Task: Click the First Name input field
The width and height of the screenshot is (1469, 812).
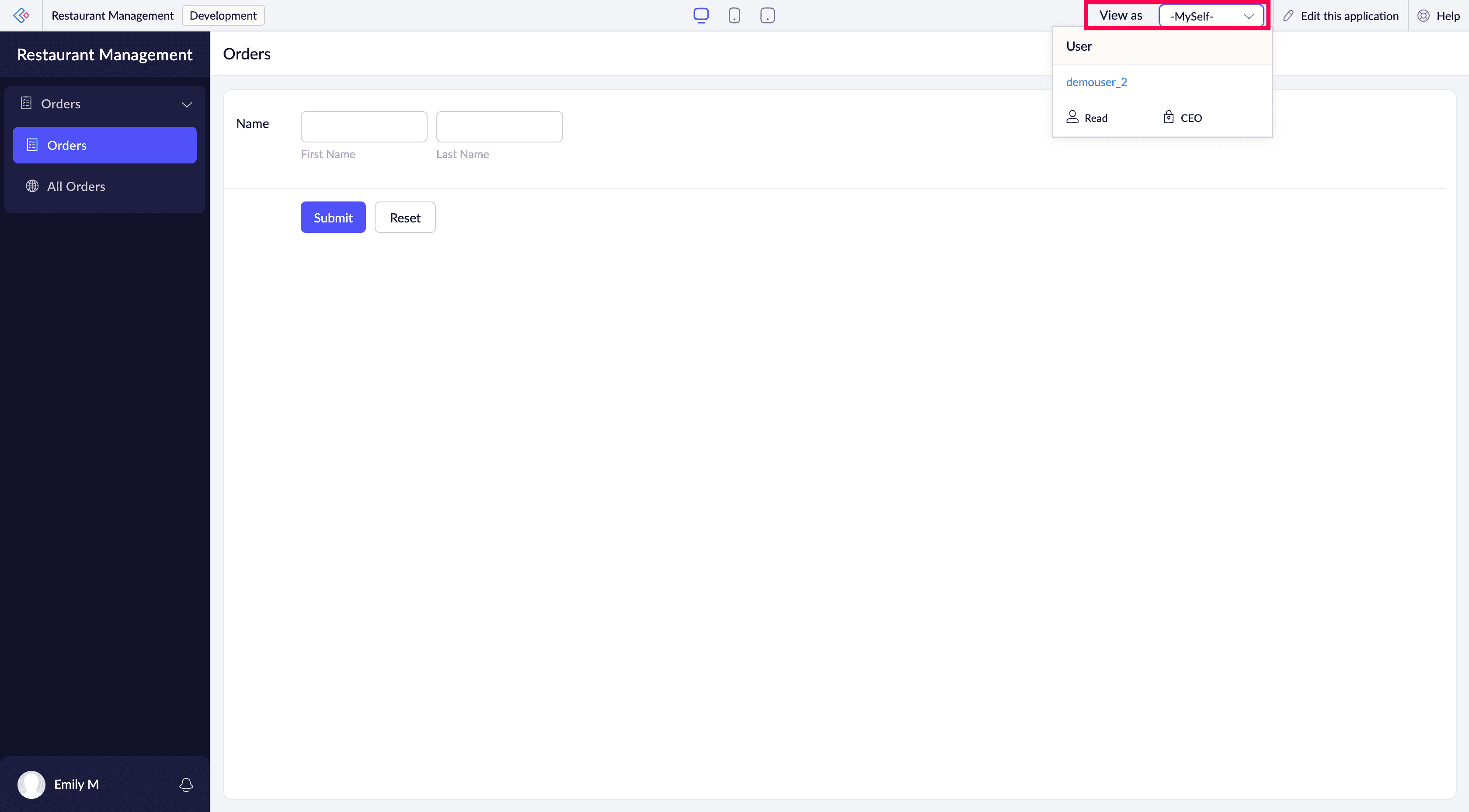Action: [x=364, y=127]
